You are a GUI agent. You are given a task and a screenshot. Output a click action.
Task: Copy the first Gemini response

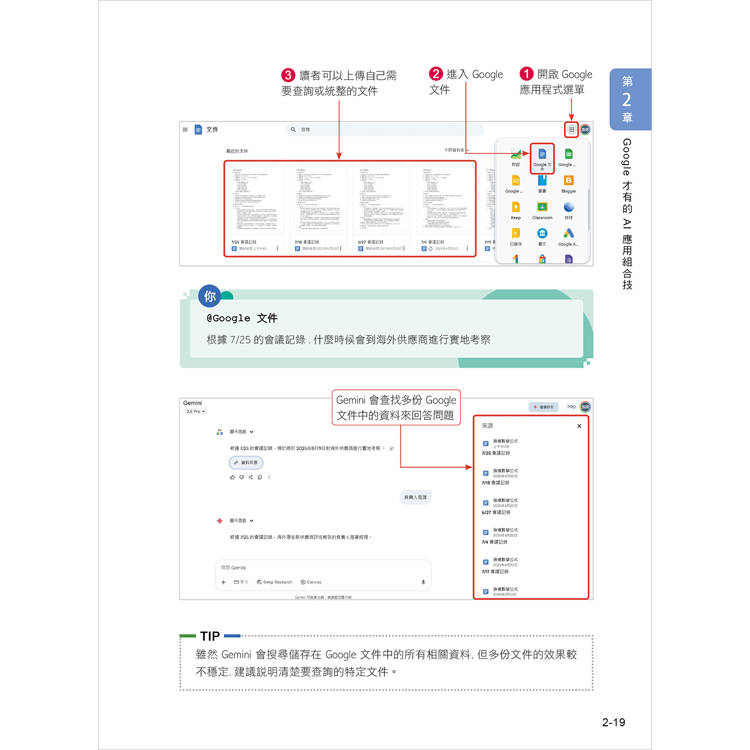(x=260, y=477)
